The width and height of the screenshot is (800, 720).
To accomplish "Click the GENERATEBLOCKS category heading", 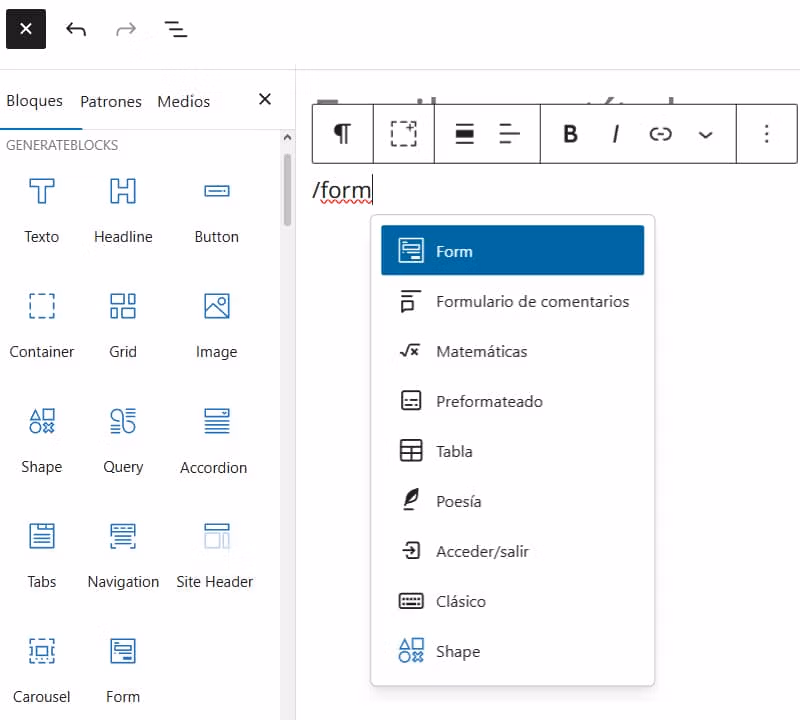I will point(62,145).
